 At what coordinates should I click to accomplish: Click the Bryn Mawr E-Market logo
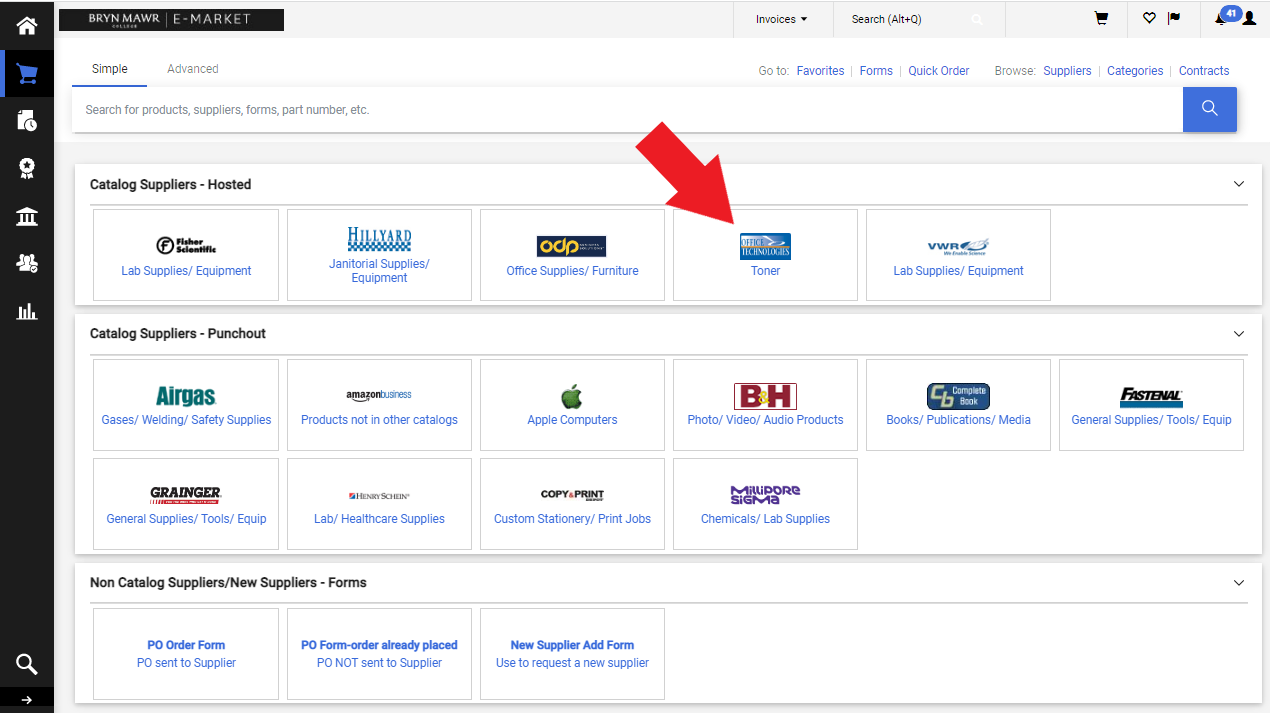pyautogui.click(x=171, y=19)
